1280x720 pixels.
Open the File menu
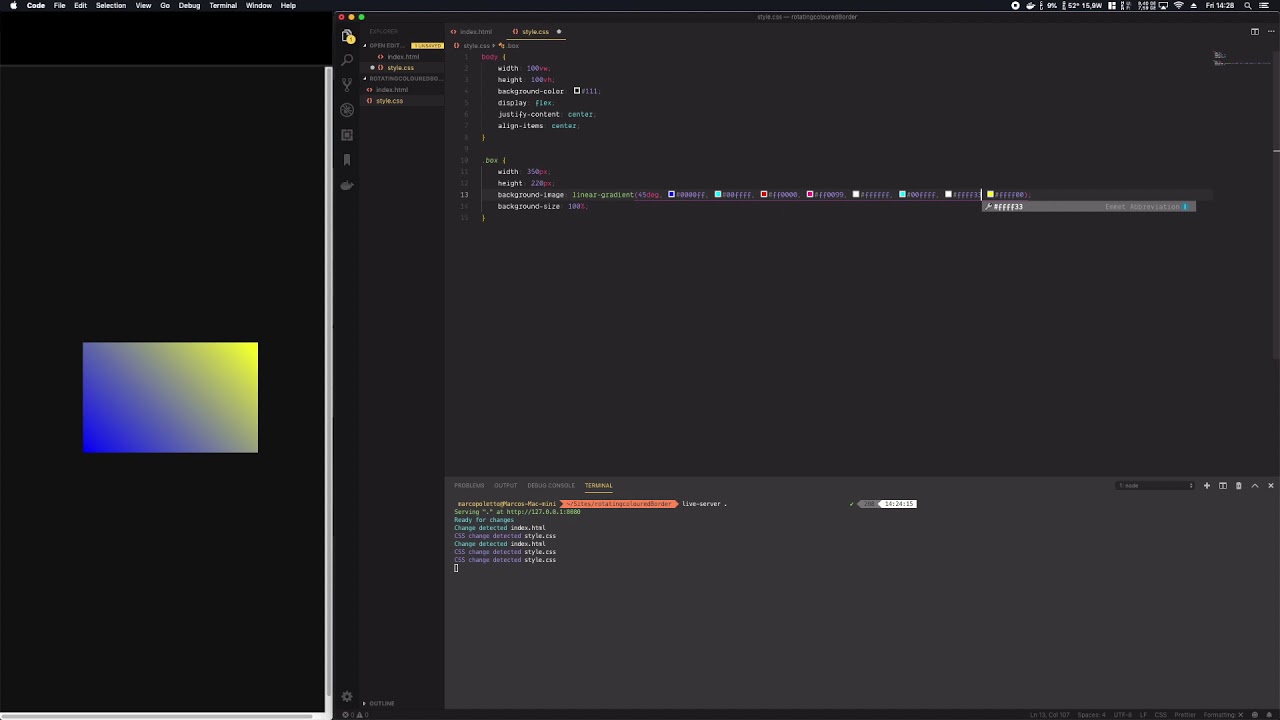click(60, 5)
